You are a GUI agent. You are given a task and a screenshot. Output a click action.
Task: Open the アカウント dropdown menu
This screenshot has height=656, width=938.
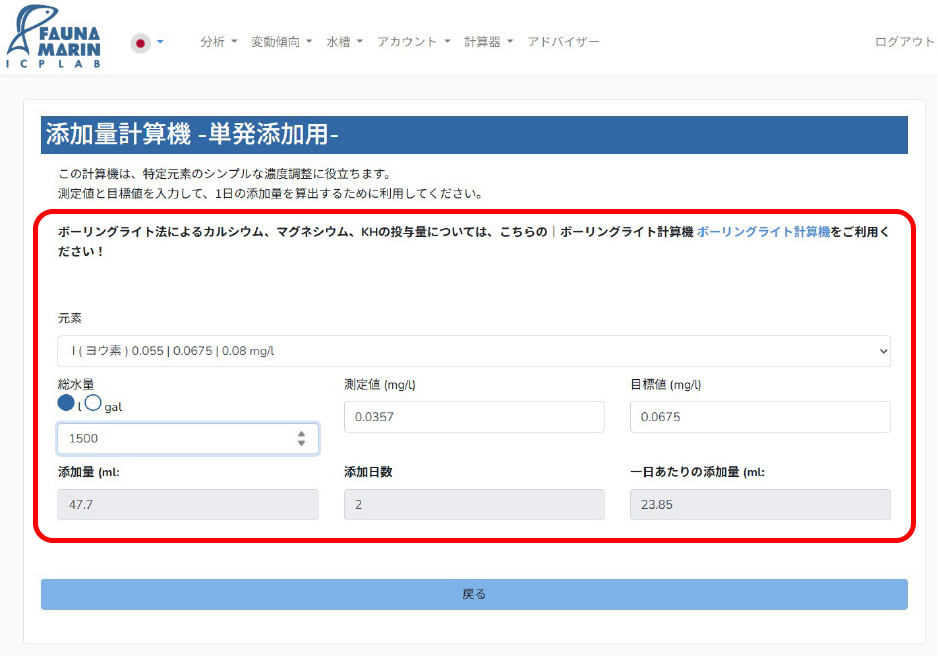click(413, 42)
